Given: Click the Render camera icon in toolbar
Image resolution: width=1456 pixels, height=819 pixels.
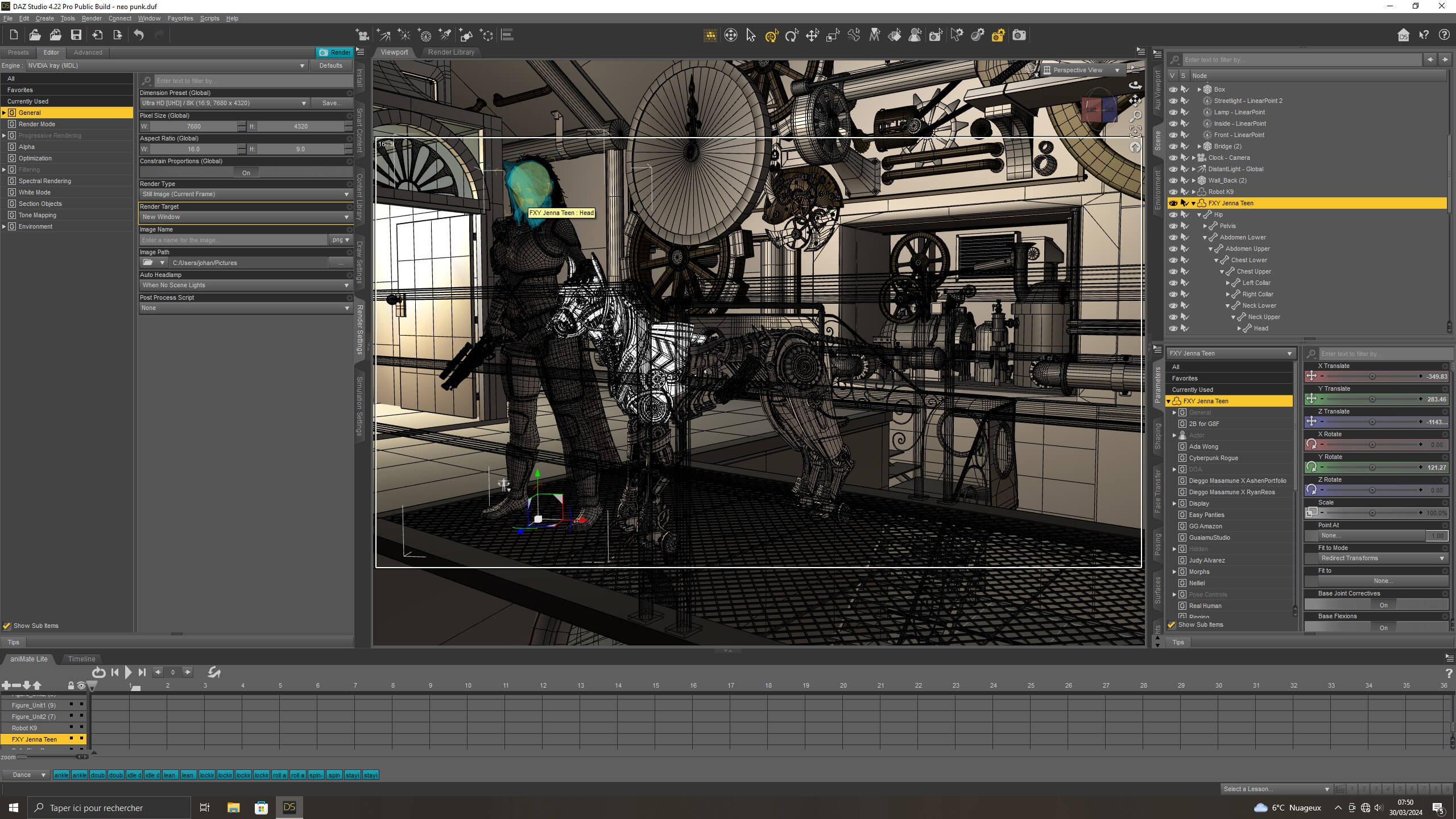Looking at the screenshot, I should pyautogui.click(x=1019, y=35).
